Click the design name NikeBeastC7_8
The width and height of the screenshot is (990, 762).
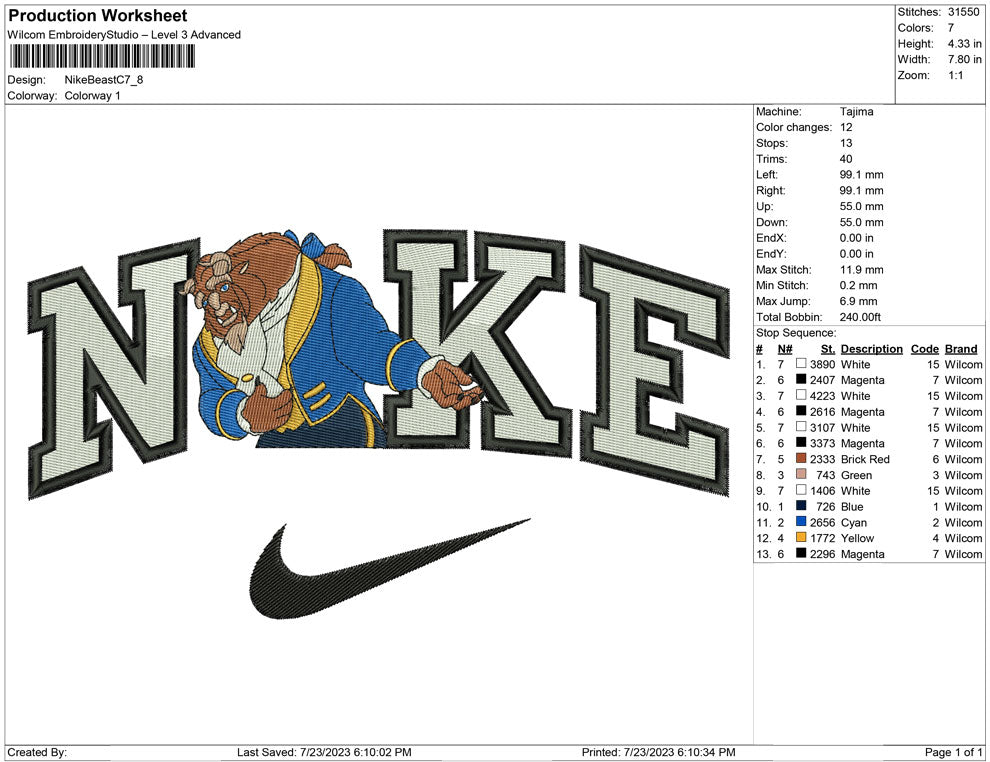pos(104,80)
